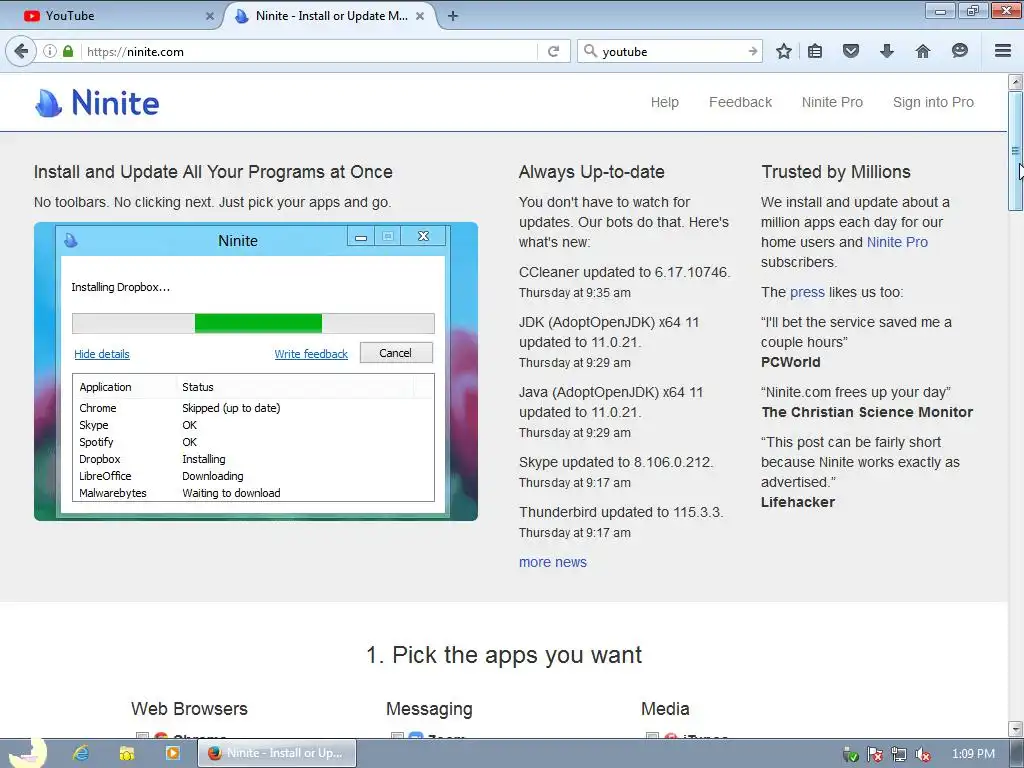This screenshot has height=768, width=1024.
Task: Click 'Thunderbird updated to 115.3.3.' text
Action: click(621, 512)
